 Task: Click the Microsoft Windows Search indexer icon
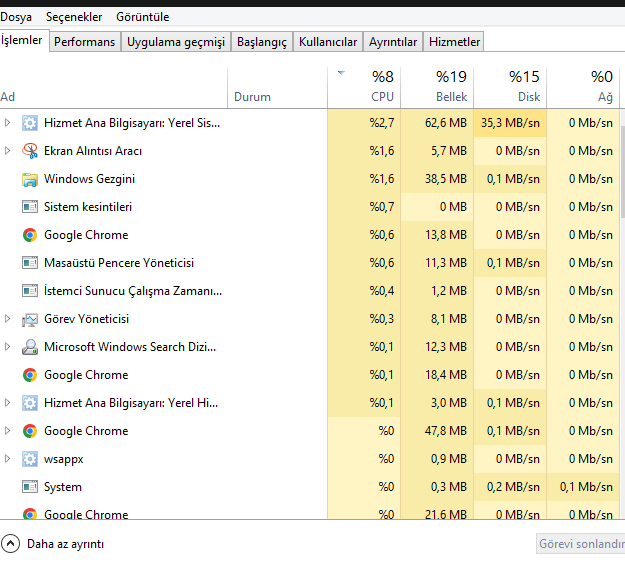click(x=30, y=347)
